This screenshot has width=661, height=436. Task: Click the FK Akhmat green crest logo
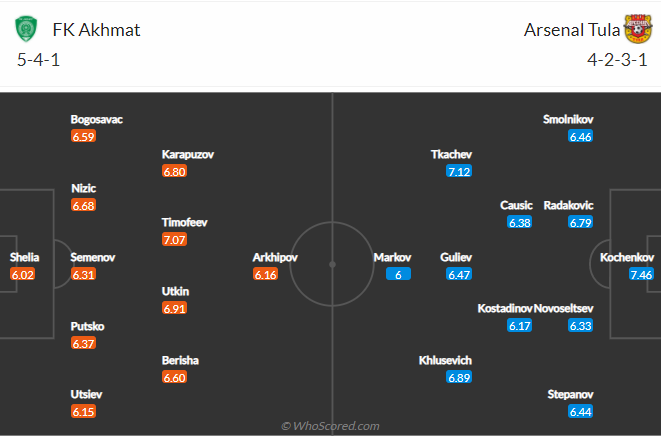[x=26, y=29]
